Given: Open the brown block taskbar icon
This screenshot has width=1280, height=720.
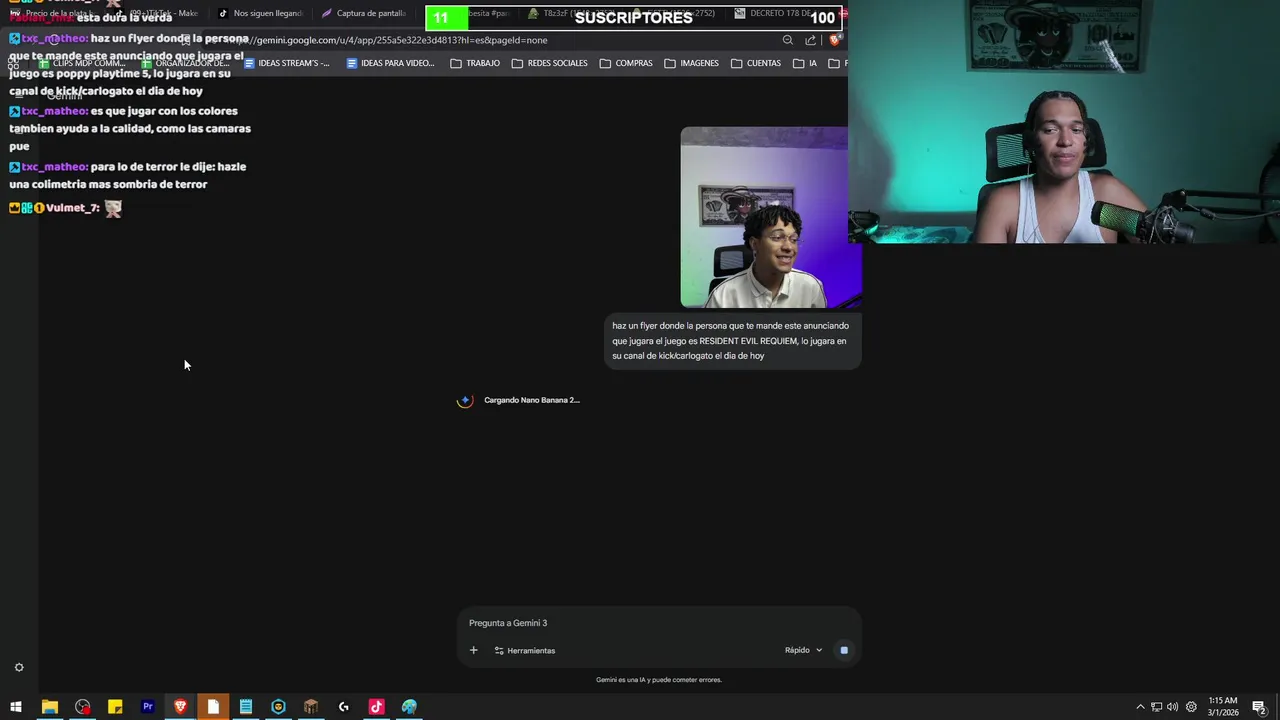Looking at the screenshot, I should pyautogui.click(x=311, y=707).
